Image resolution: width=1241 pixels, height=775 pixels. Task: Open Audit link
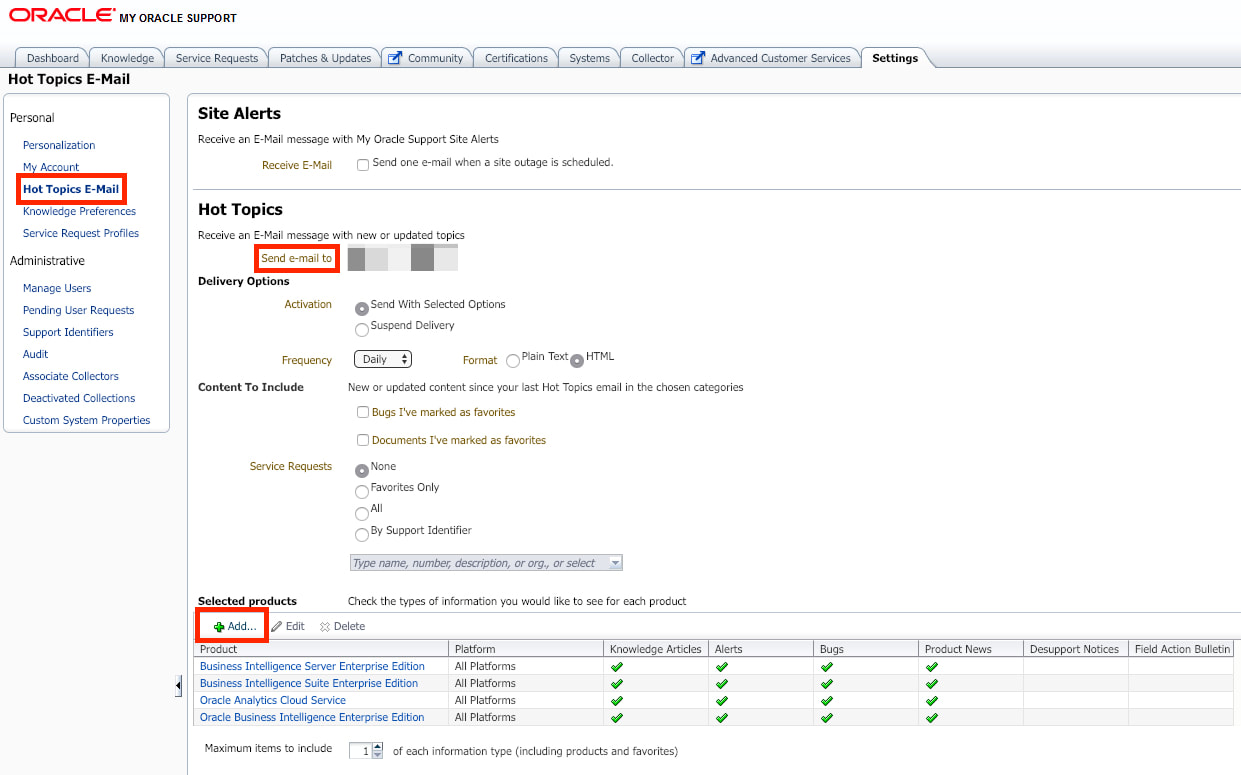click(36, 354)
